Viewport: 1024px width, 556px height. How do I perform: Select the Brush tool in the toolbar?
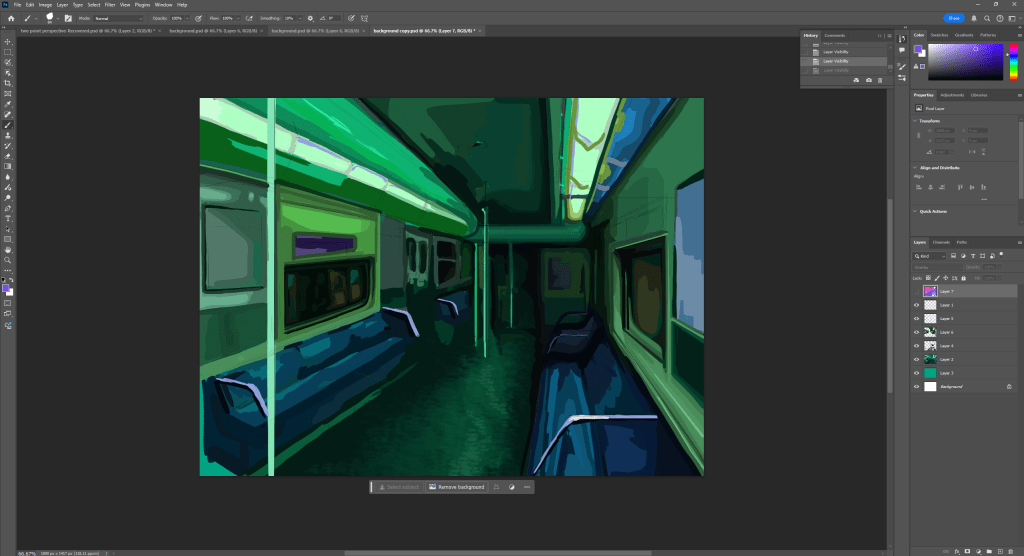point(8,125)
